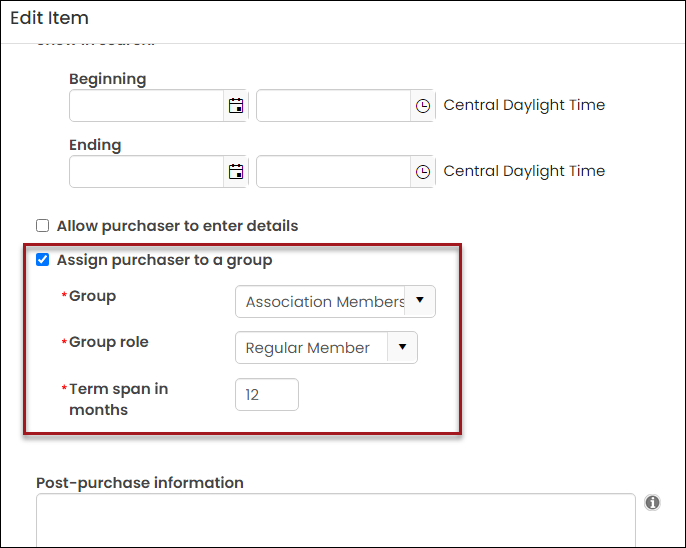Click the Beginning time input field
The image size is (686, 548).
tap(333, 106)
